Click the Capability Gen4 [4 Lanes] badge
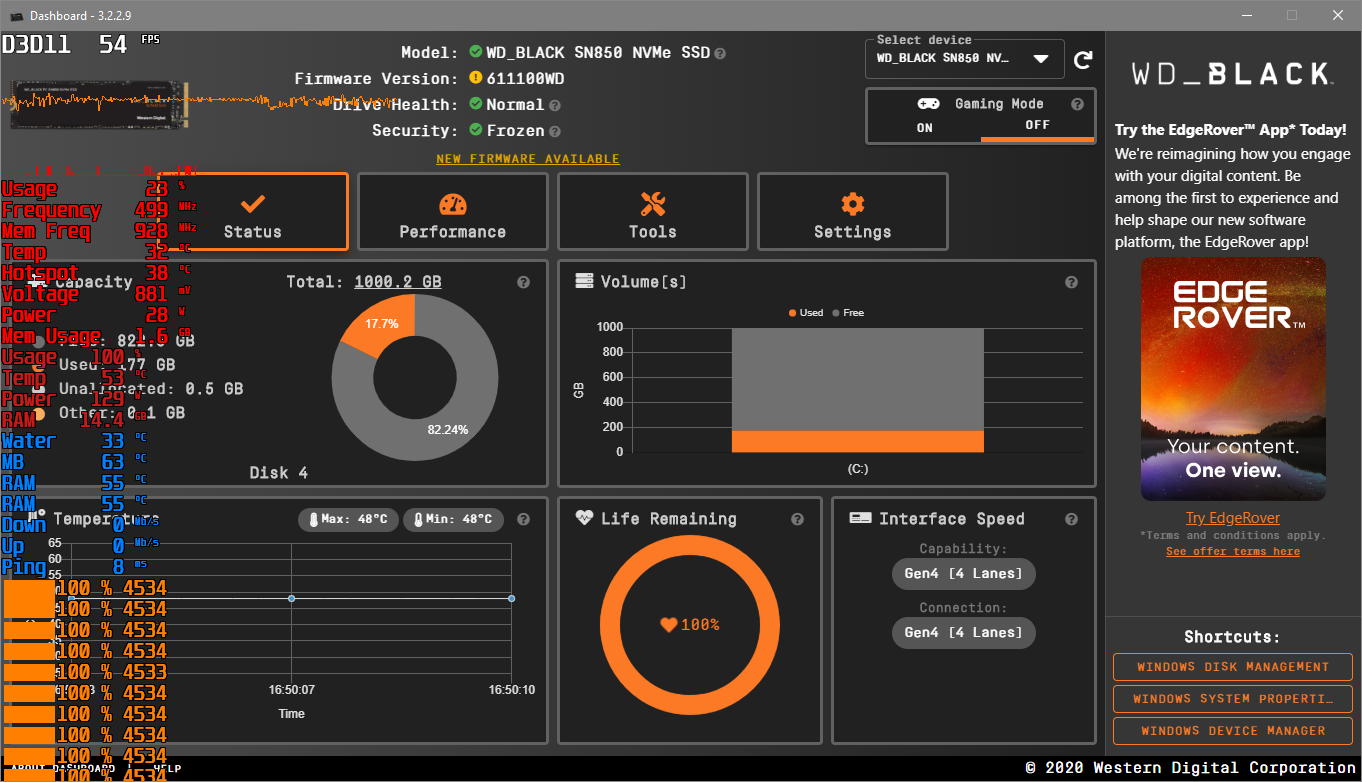This screenshot has width=1362, height=782. 964,574
